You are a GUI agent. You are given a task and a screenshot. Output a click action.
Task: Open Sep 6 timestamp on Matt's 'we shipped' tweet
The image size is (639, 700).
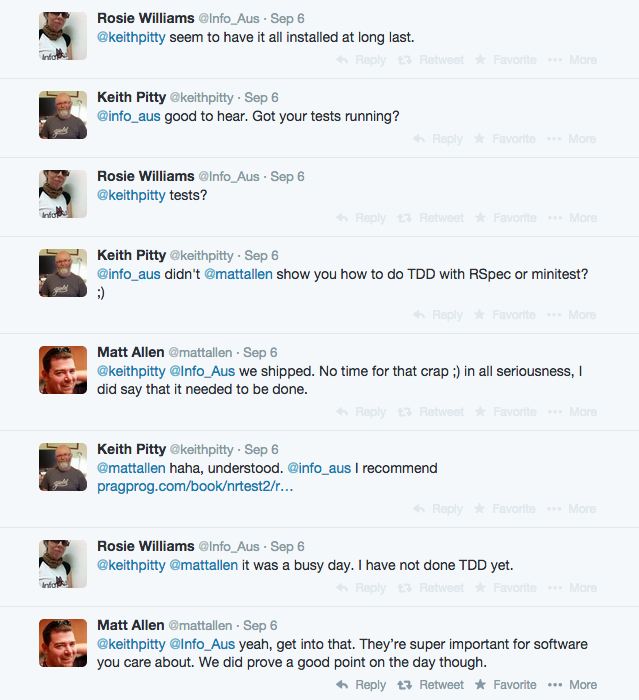[x=260, y=353]
